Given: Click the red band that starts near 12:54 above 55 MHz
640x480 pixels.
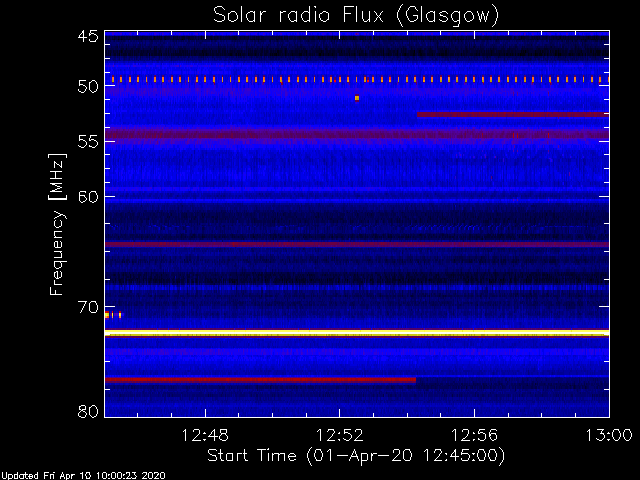Looking at the screenshot, I should click(x=513, y=115).
